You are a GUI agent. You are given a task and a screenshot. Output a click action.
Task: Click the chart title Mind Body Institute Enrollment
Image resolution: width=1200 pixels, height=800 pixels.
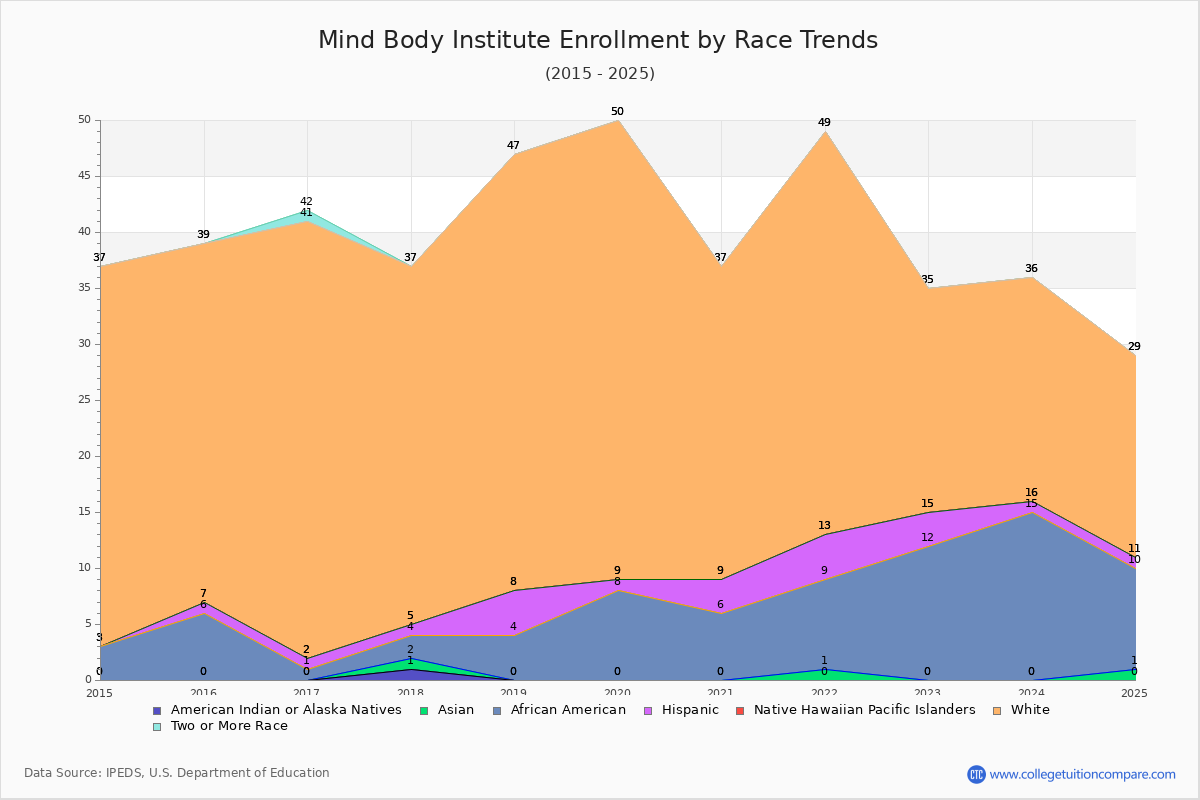pos(598,40)
